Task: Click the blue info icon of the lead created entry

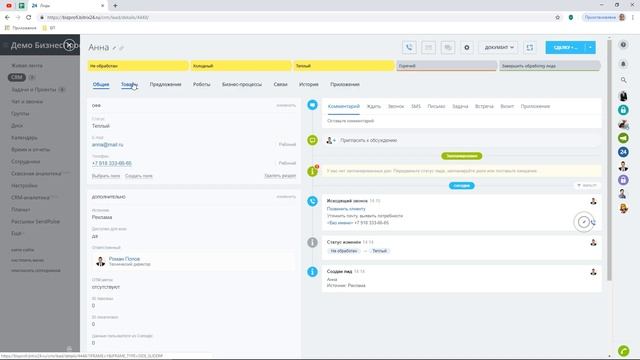Action: tap(312, 271)
